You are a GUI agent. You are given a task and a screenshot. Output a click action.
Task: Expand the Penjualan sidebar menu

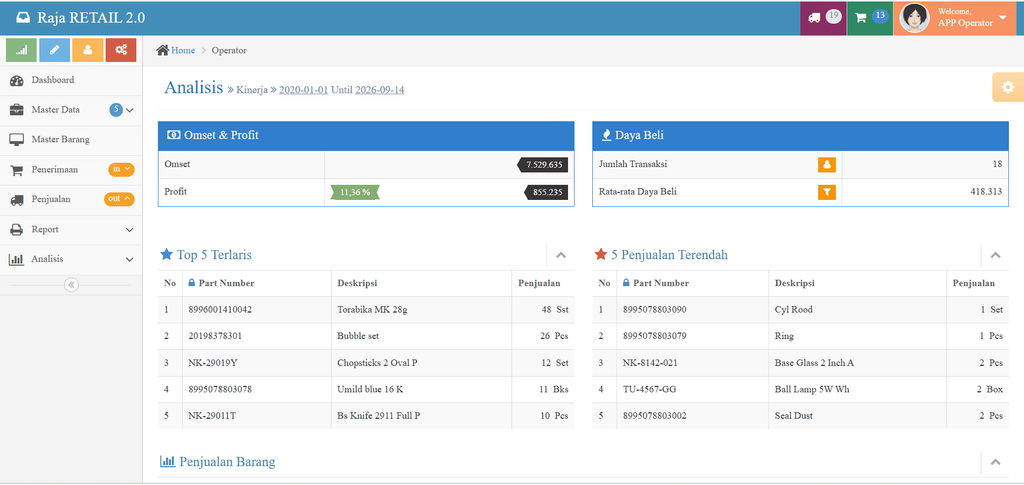[71, 200]
